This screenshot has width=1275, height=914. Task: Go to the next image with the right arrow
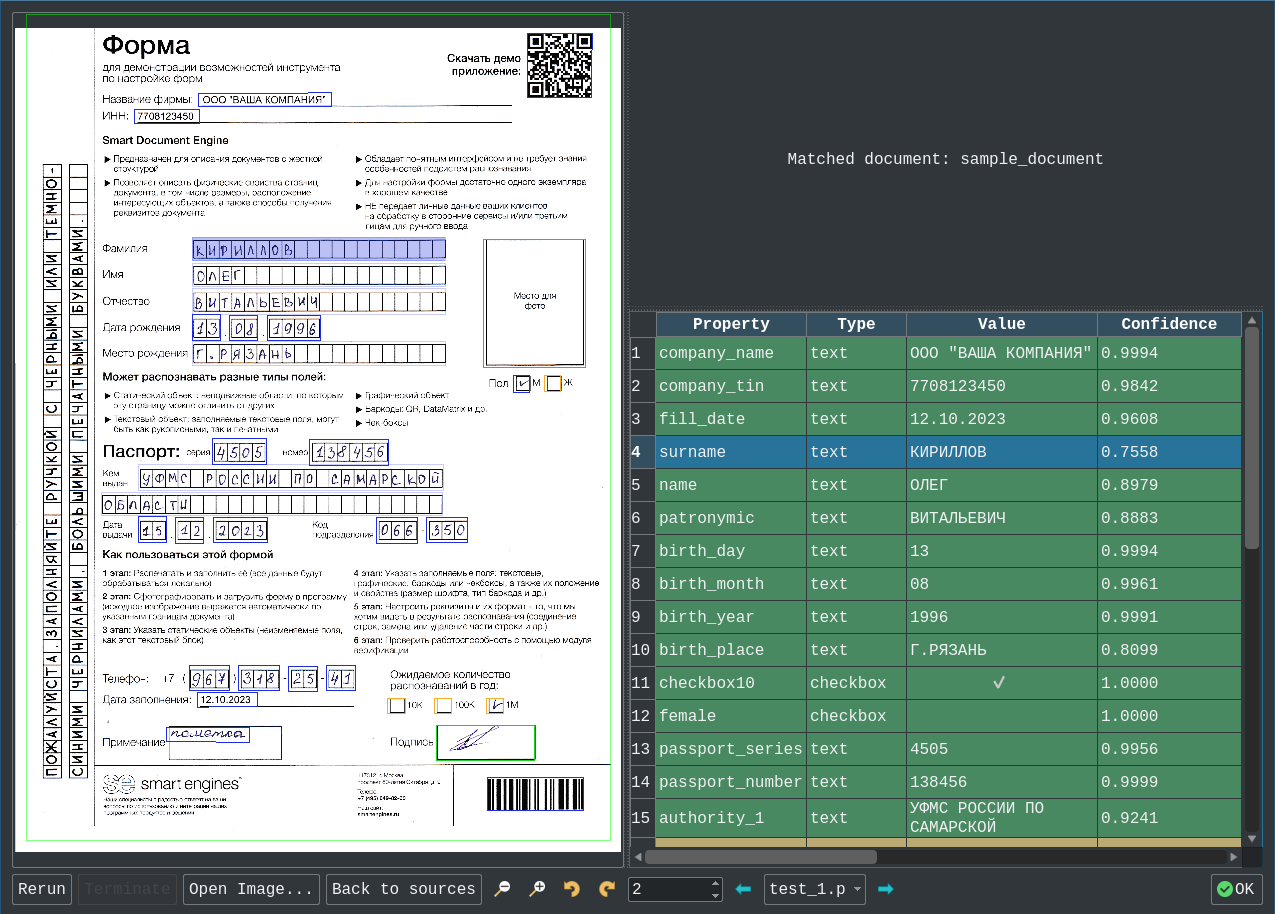point(885,889)
